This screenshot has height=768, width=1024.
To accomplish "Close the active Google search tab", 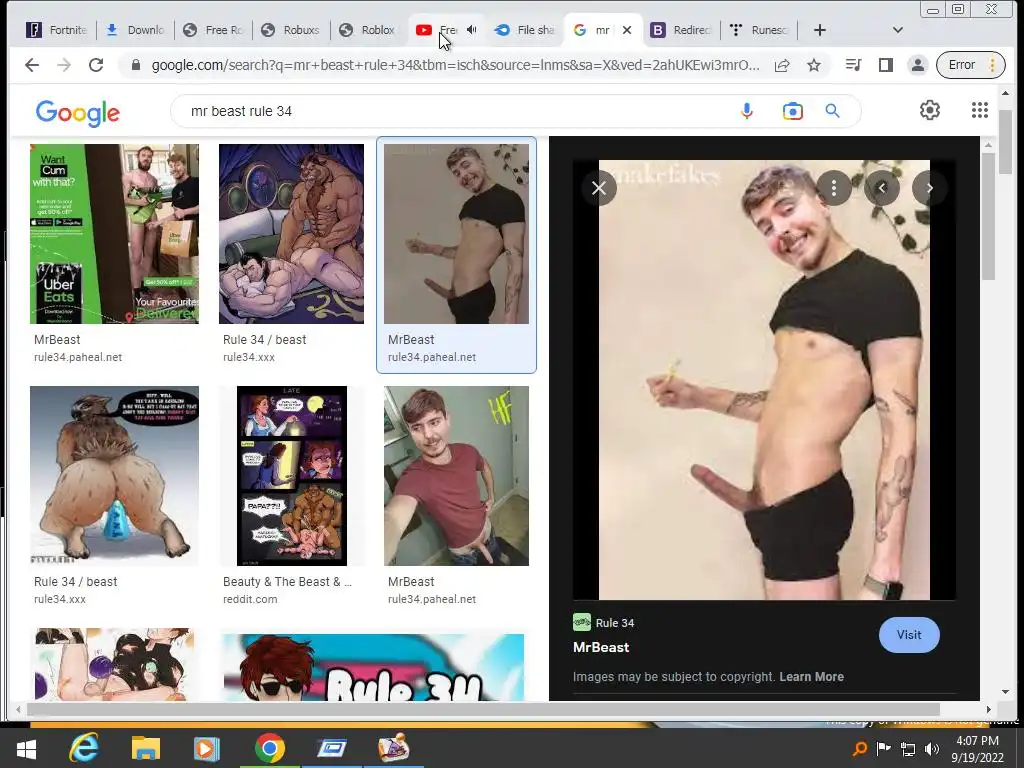I will tap(627, 30).
